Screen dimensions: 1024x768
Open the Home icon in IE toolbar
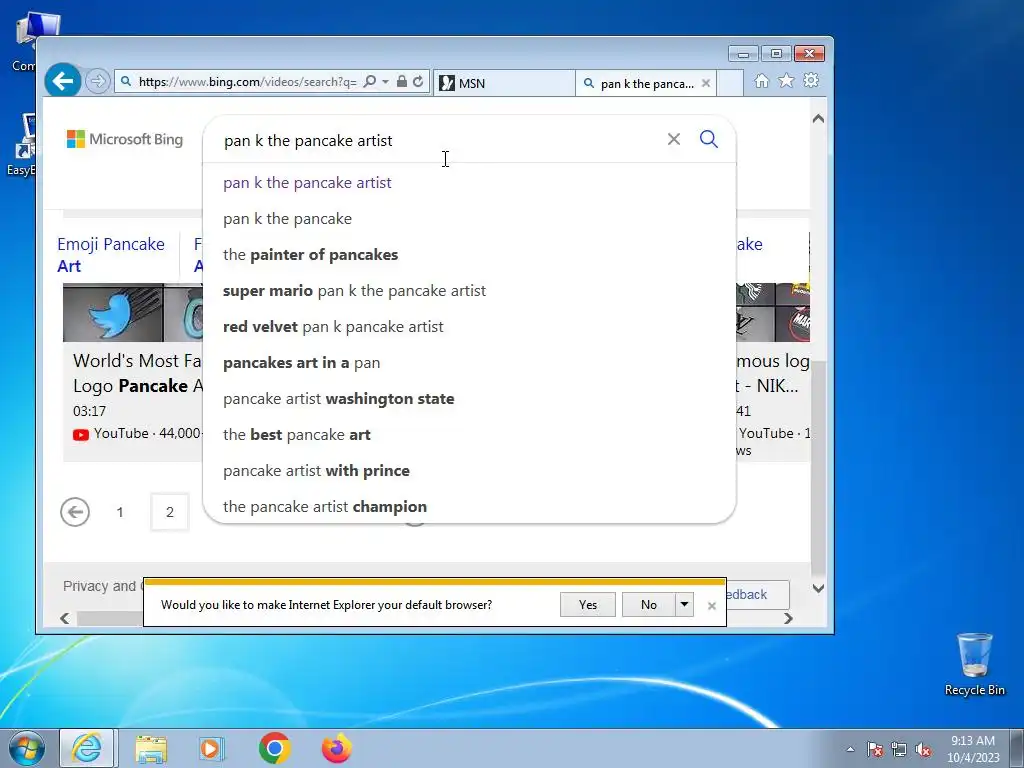coord(761,80)
